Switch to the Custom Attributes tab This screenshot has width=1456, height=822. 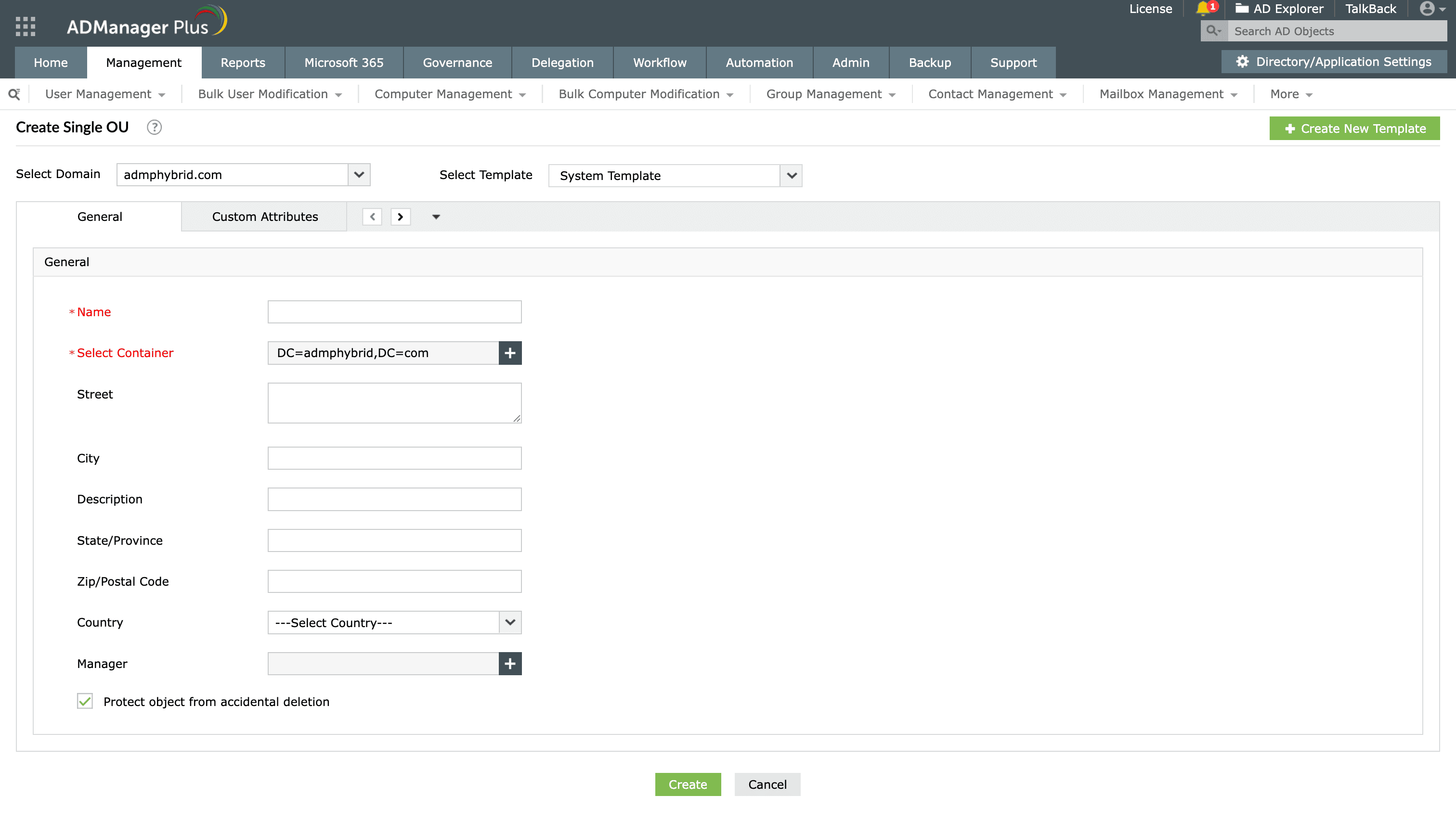click(264, 217)
